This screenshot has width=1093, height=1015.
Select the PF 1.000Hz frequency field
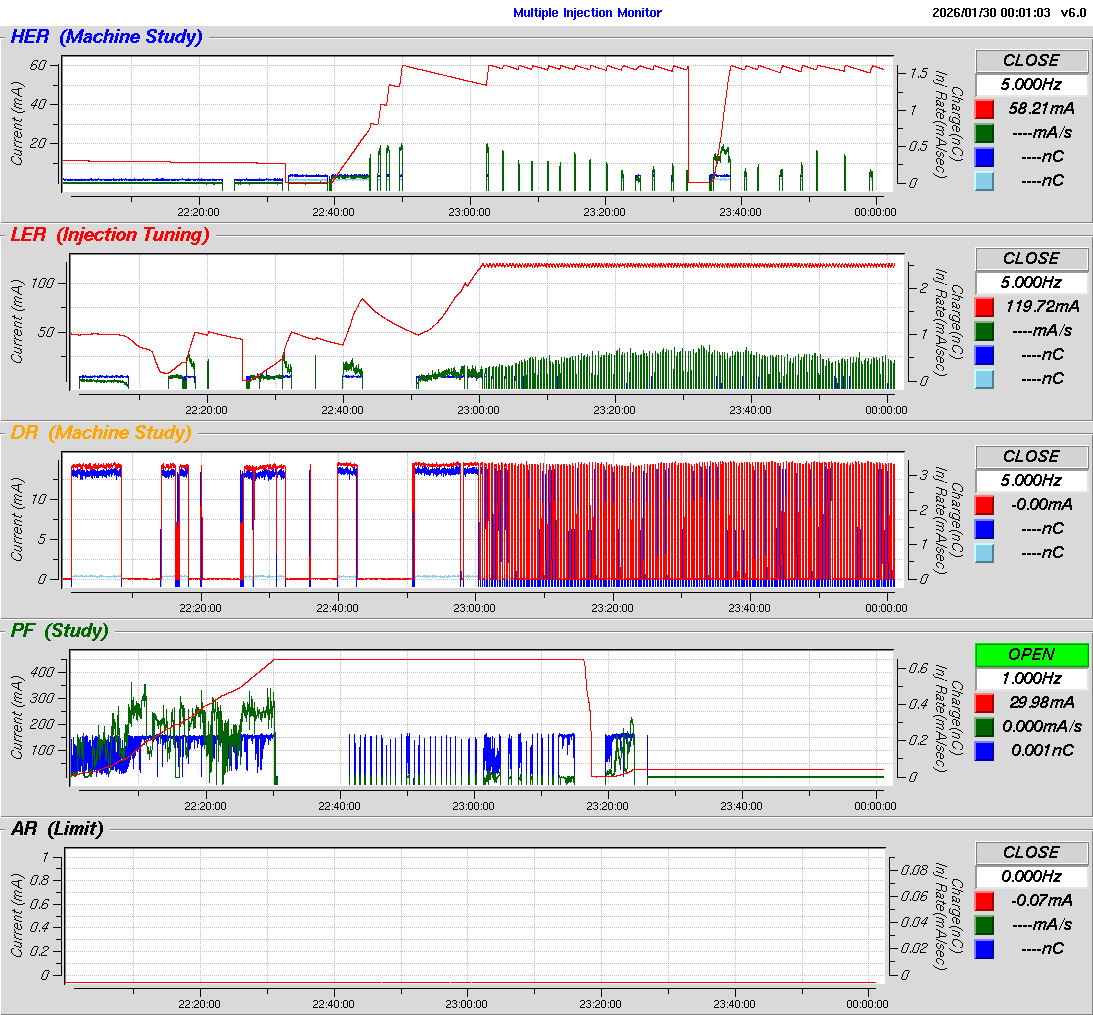(1031, 678)
